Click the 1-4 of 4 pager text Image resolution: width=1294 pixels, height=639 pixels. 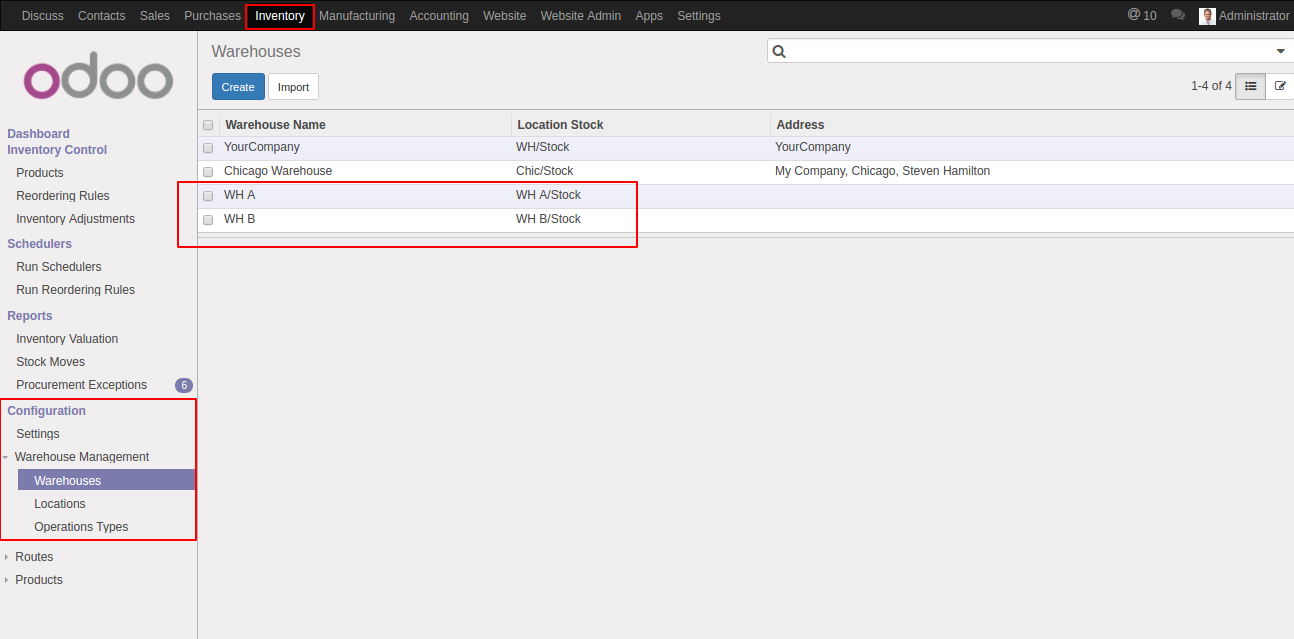[x=1211, y=86]
